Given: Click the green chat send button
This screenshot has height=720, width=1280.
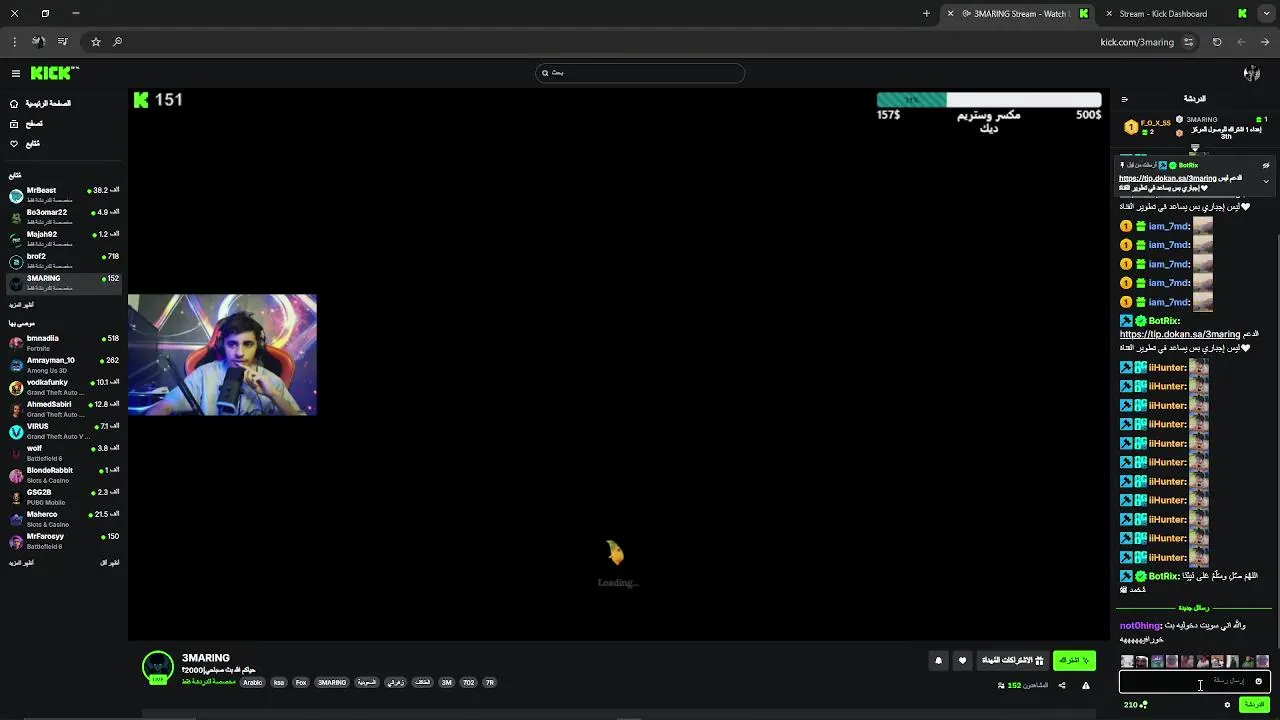Looking at the screenshot, I should (1254, 705).
